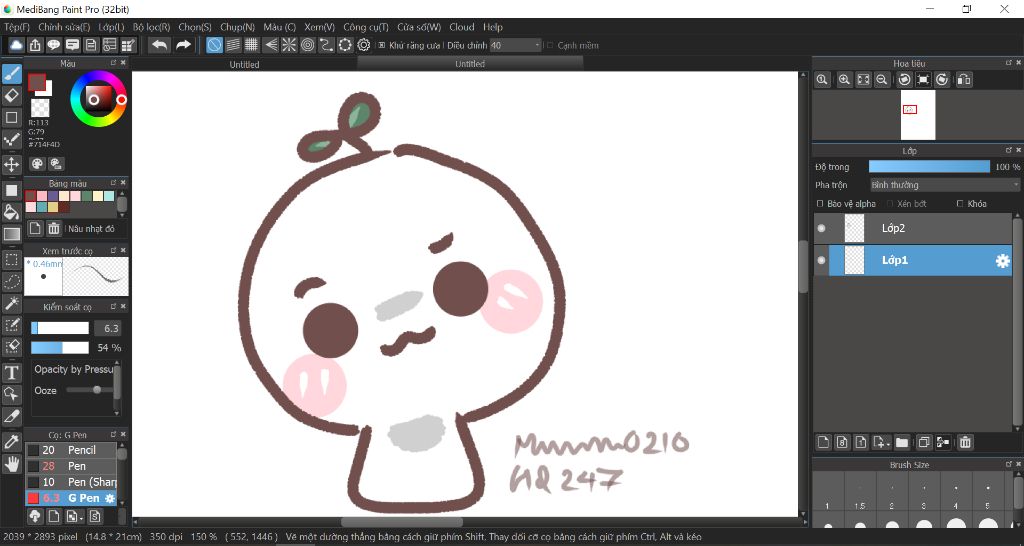Toggle Khử răng cưa anti-aliasing checkbox

point(382,45)
